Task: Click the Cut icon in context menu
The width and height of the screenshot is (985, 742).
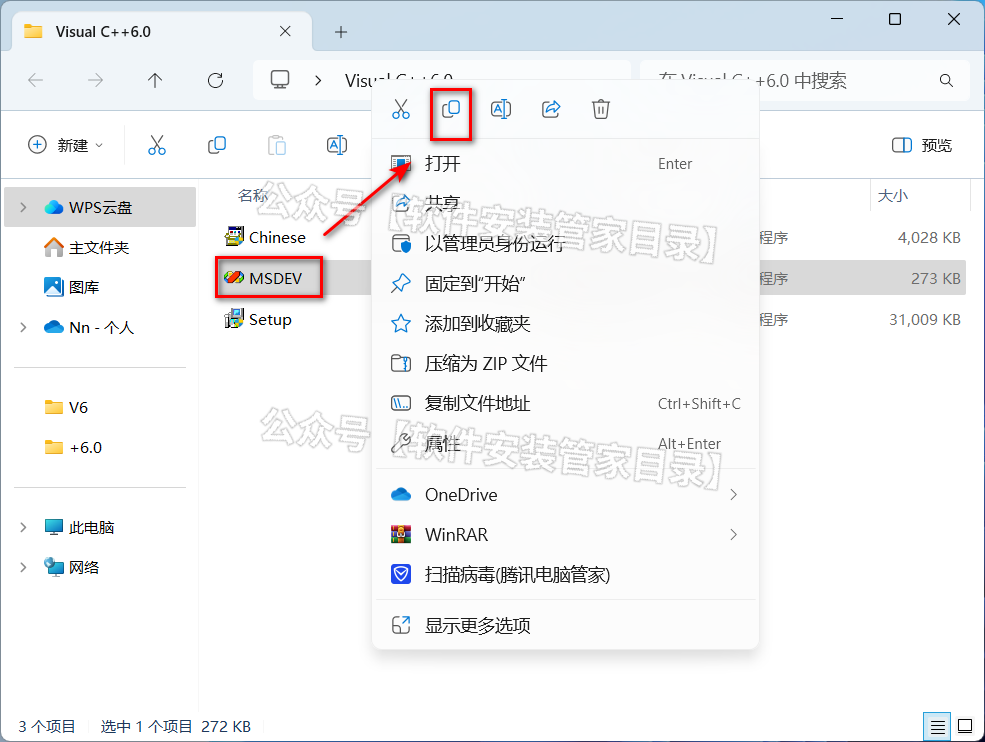Action: point(401,109)
